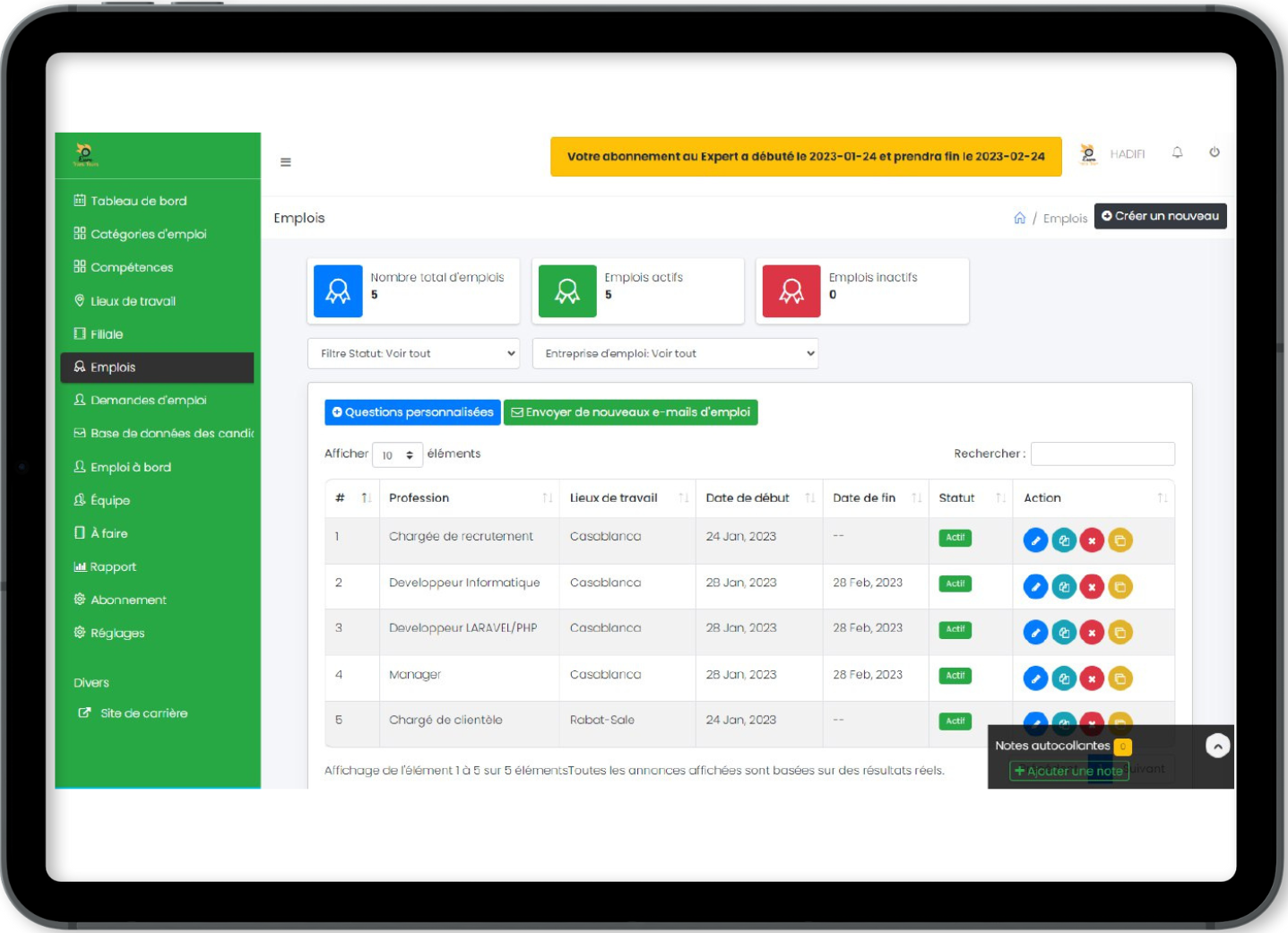Click teal icon in Developpeur LARAVEL/PHP row

[x=1064, y=633]
